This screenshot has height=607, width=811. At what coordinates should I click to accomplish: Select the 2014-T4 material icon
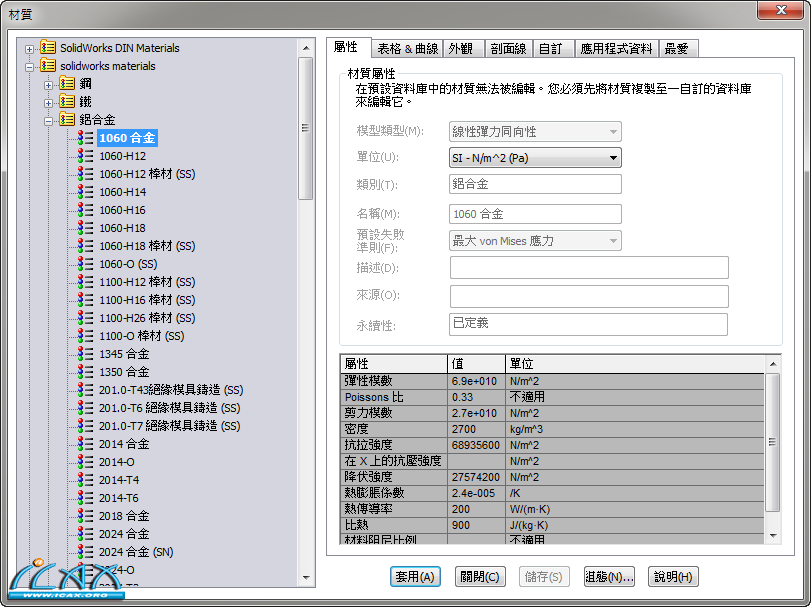86,479
